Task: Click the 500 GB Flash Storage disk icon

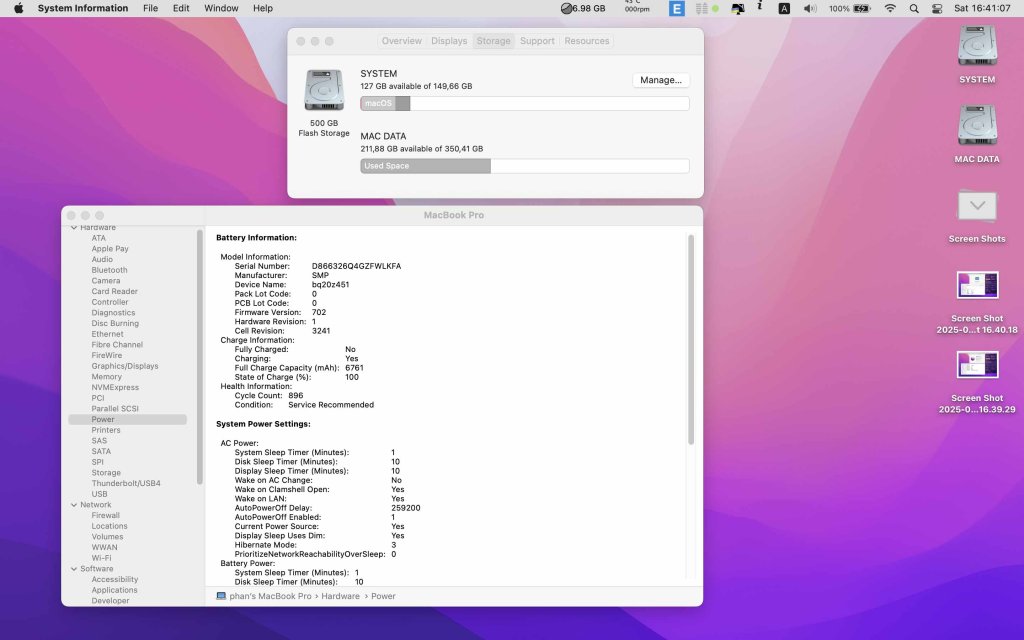Action: click(323, 91)
